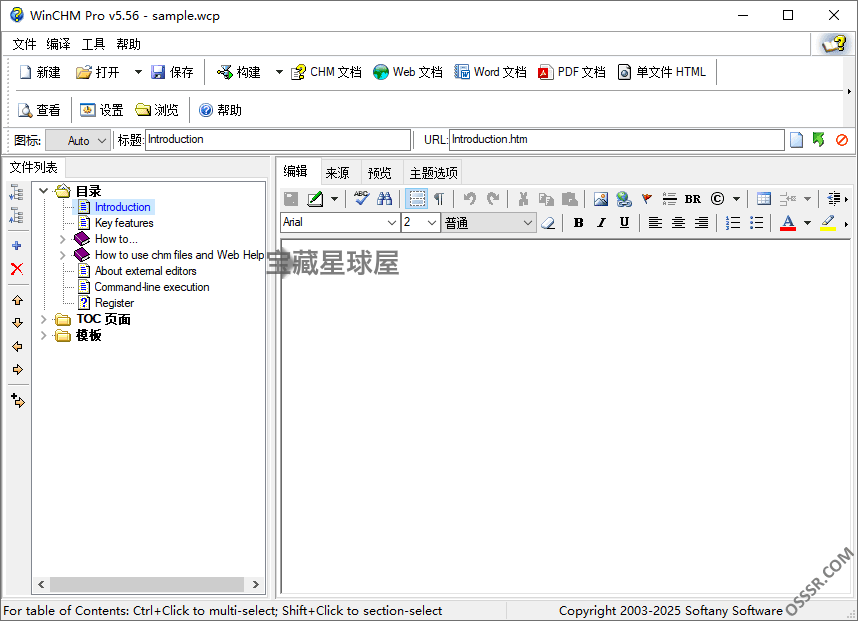This screenshot has width=858, height=621.
Task: Click the find binoculars icon
Action: coord(384,198)
